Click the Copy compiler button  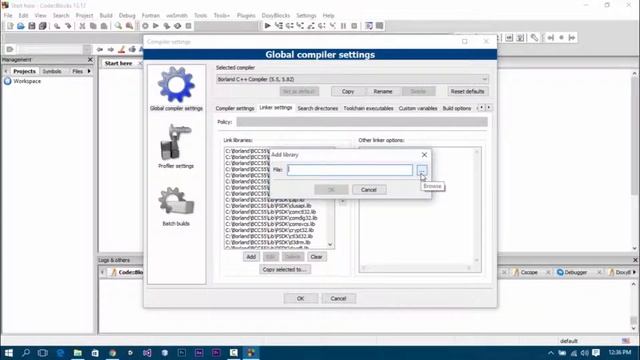(x=348, y=91)
